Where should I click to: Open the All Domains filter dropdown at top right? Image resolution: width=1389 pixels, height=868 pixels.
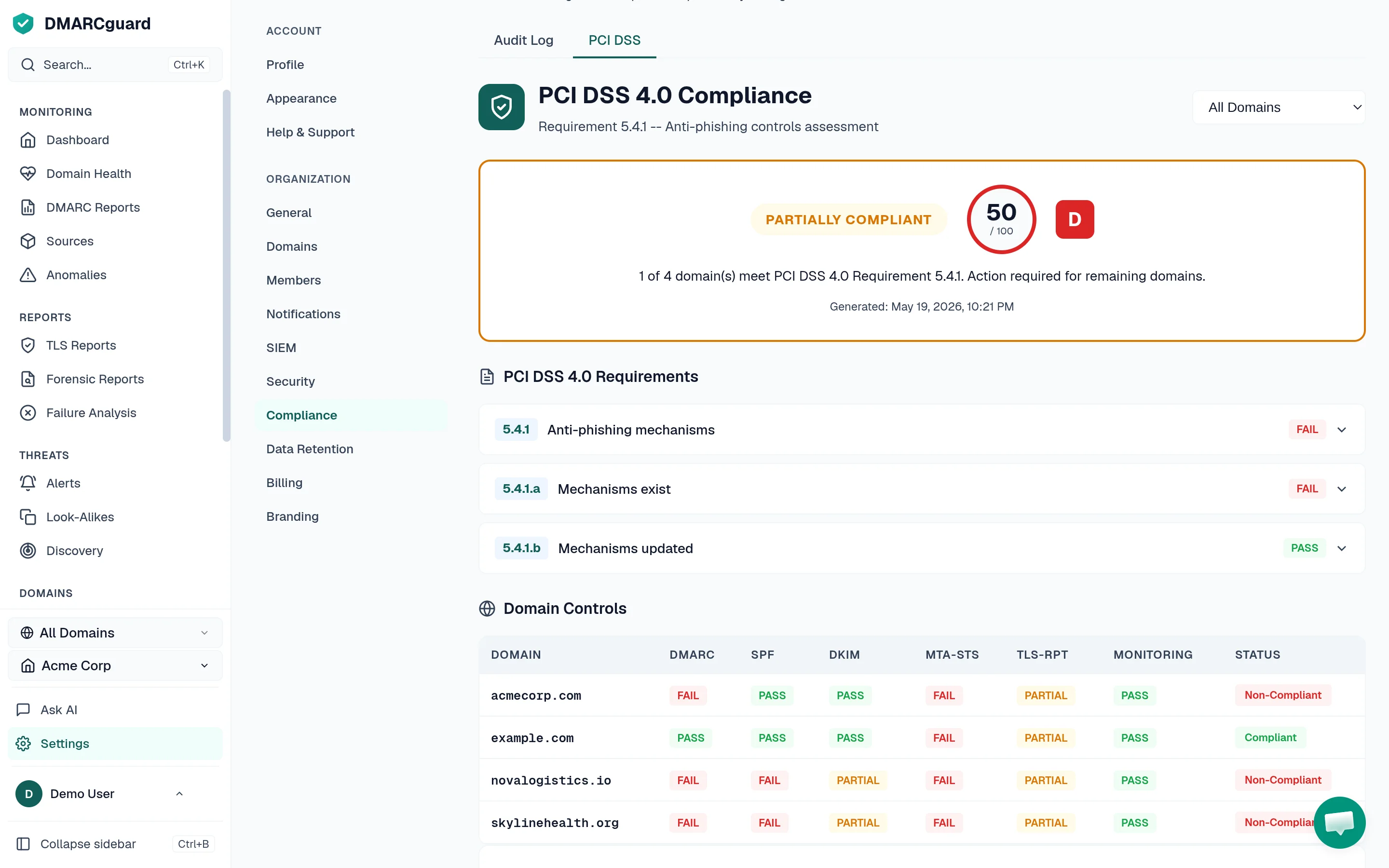[1279, 108]
